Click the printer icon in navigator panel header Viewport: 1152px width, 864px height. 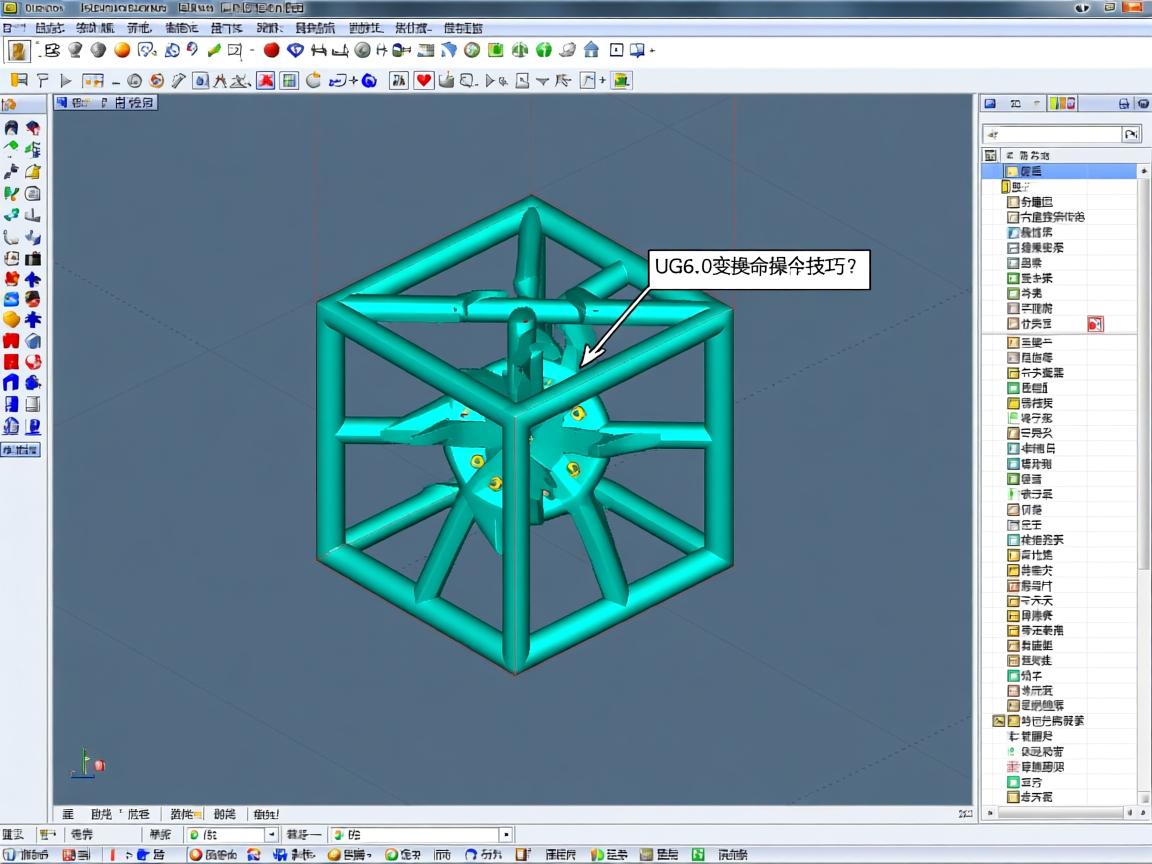pyautogui.click(x=1124, y=103)
